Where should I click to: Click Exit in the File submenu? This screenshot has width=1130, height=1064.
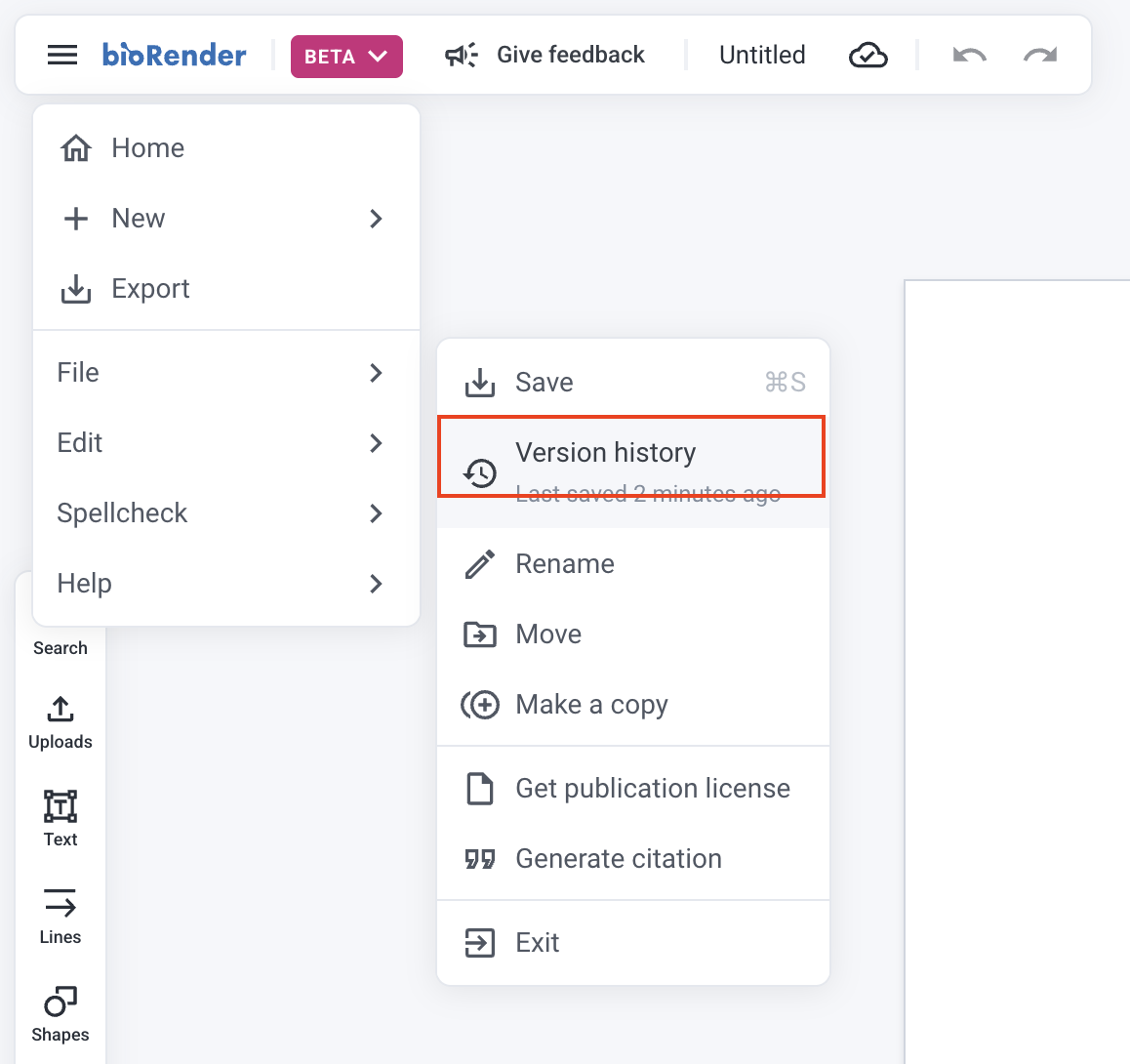pyautogui.click(x=537, y=943)
